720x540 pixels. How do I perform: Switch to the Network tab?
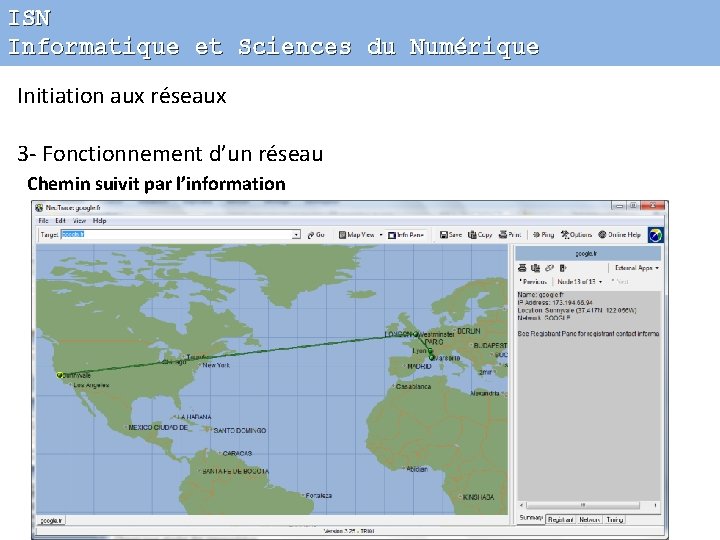point(589,519)
